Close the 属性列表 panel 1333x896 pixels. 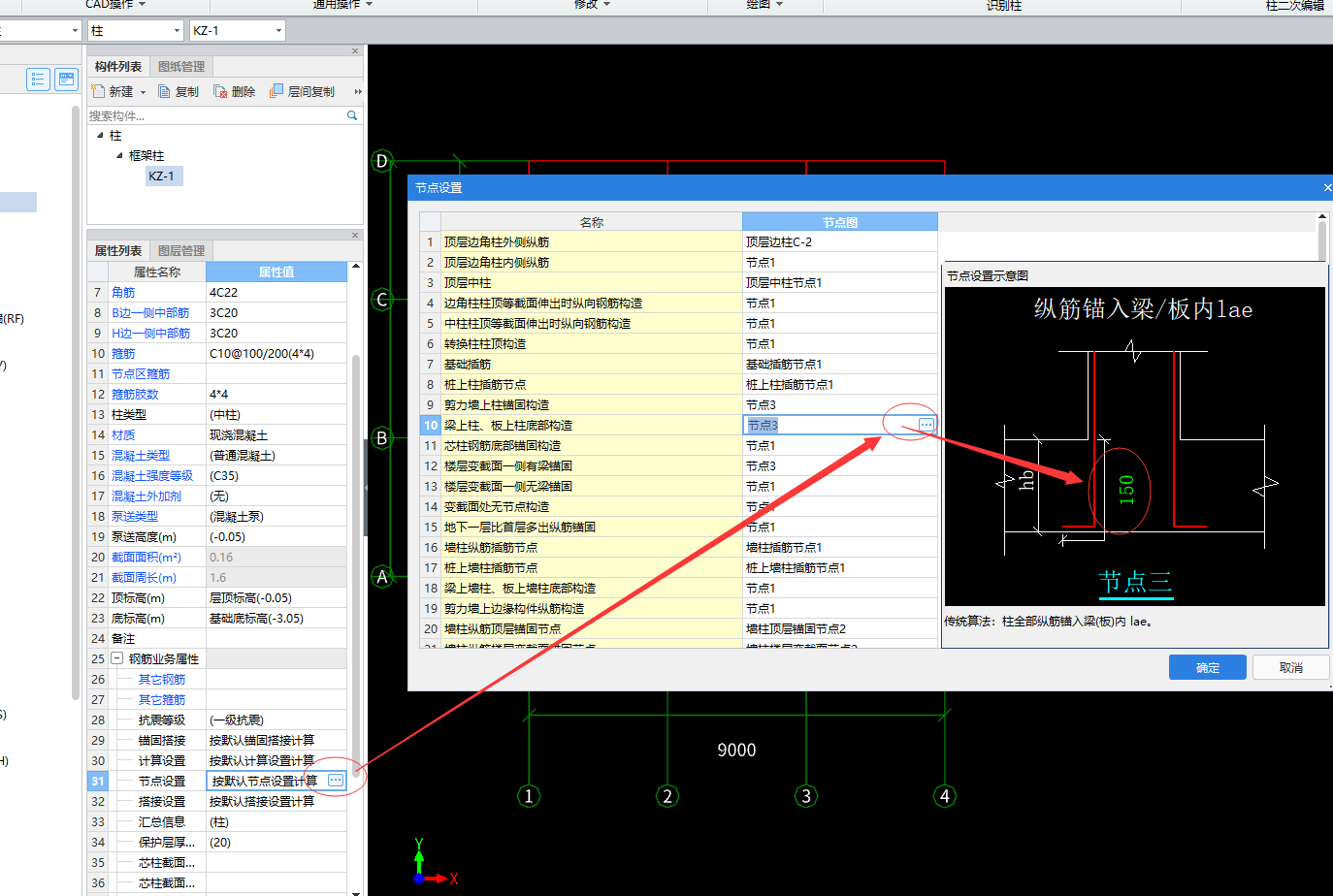tap(355, 236)
